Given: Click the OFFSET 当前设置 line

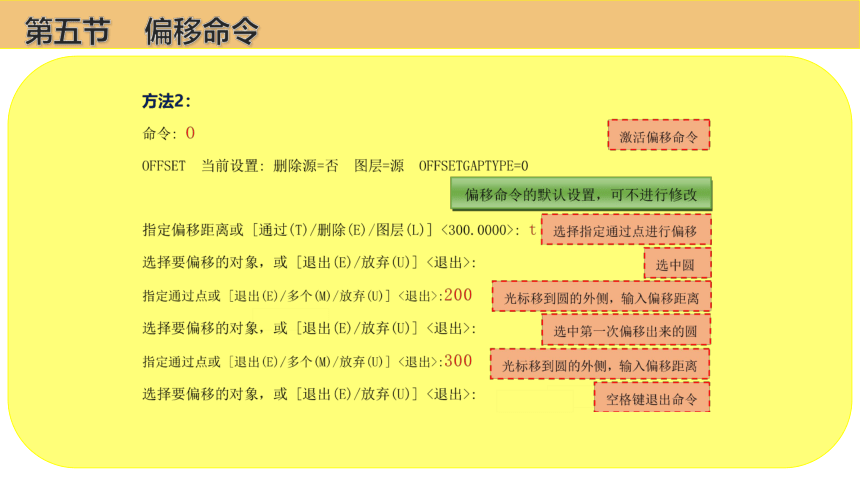Looking at the screenshot, I should (x=335, y=166).
